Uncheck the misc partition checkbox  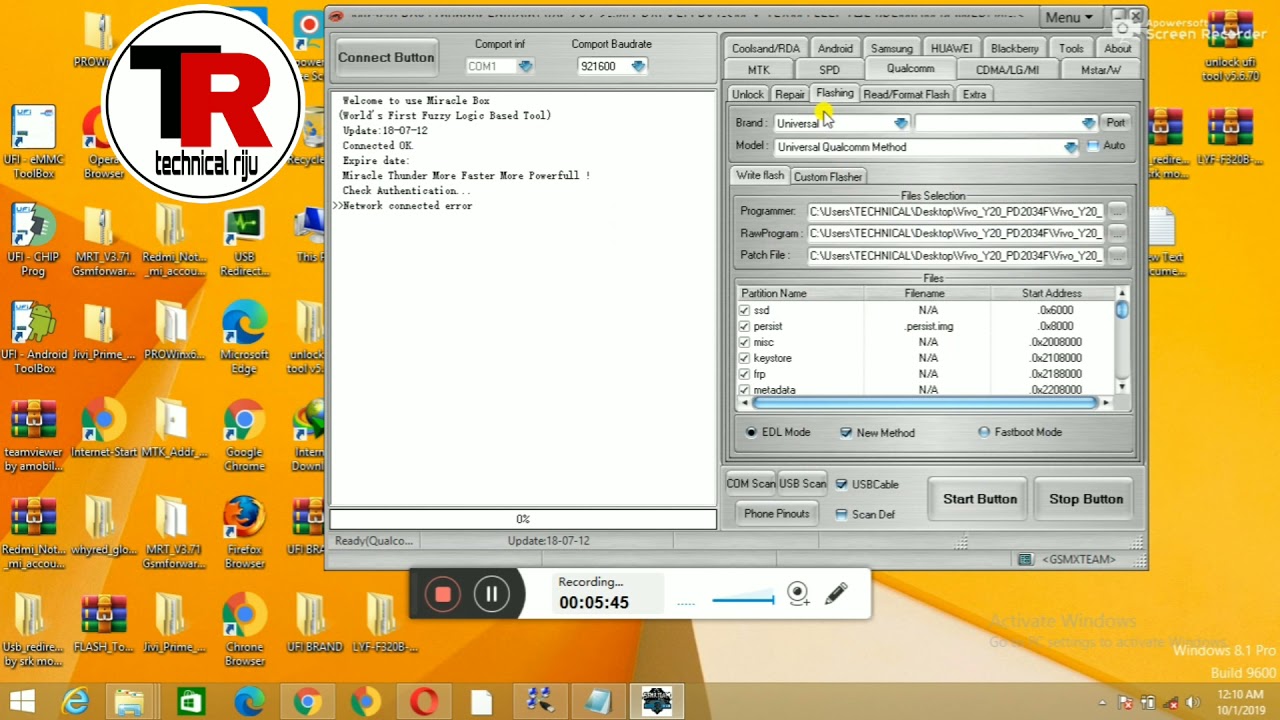[744, 342]
